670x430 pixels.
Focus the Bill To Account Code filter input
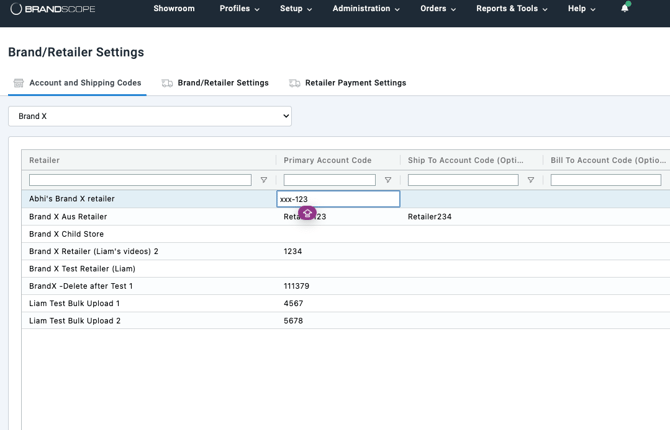pos(606,180)
